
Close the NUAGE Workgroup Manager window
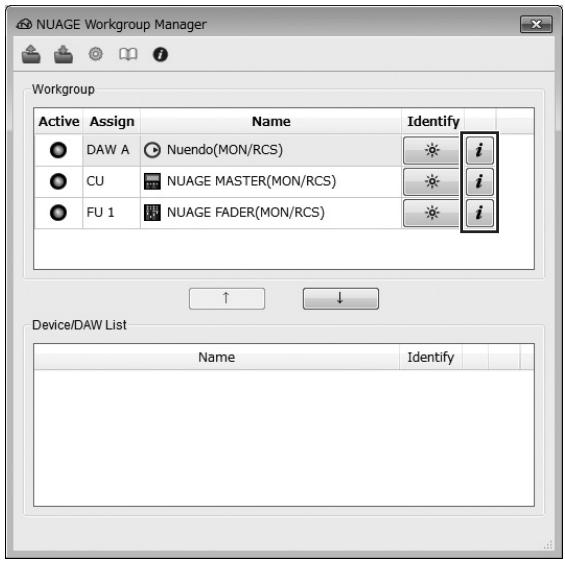[x=536, y=24]
